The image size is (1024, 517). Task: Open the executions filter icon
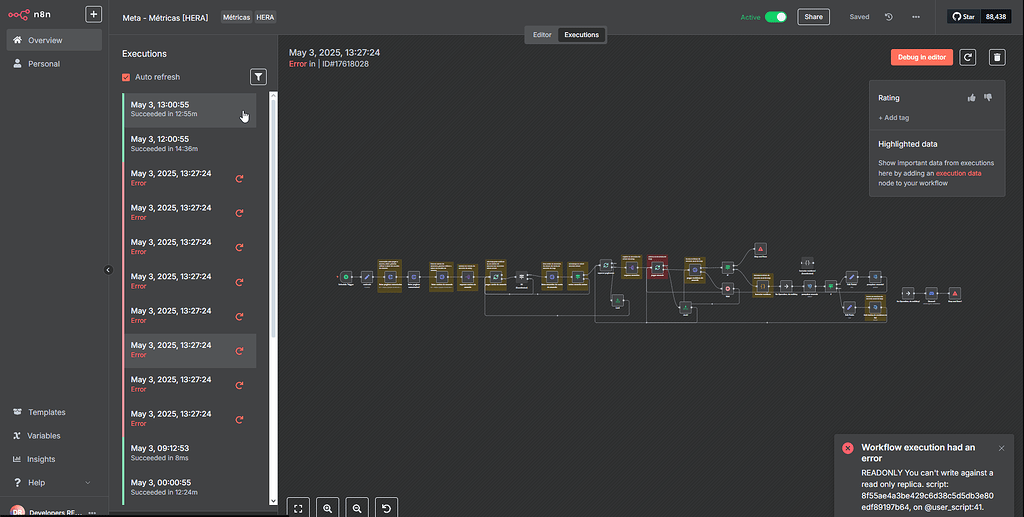click(258, 77)
